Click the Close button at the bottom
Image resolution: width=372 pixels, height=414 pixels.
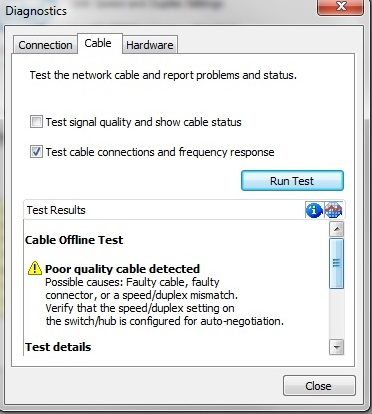(x=319, y=386)
